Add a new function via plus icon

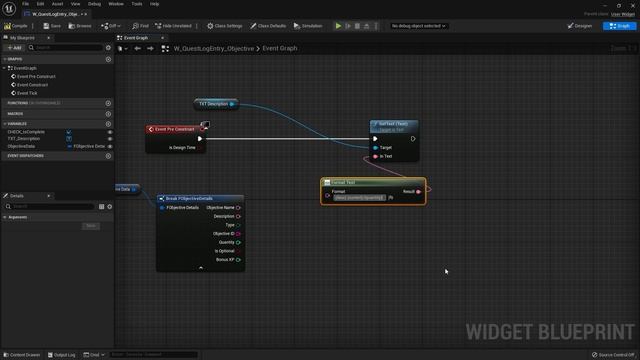108,104
